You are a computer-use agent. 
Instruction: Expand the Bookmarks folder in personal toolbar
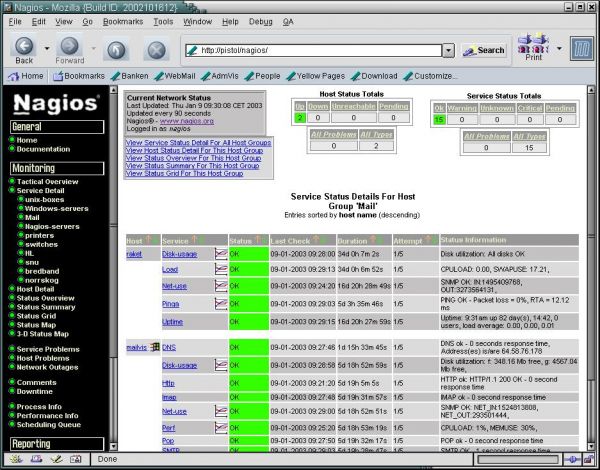78,75
